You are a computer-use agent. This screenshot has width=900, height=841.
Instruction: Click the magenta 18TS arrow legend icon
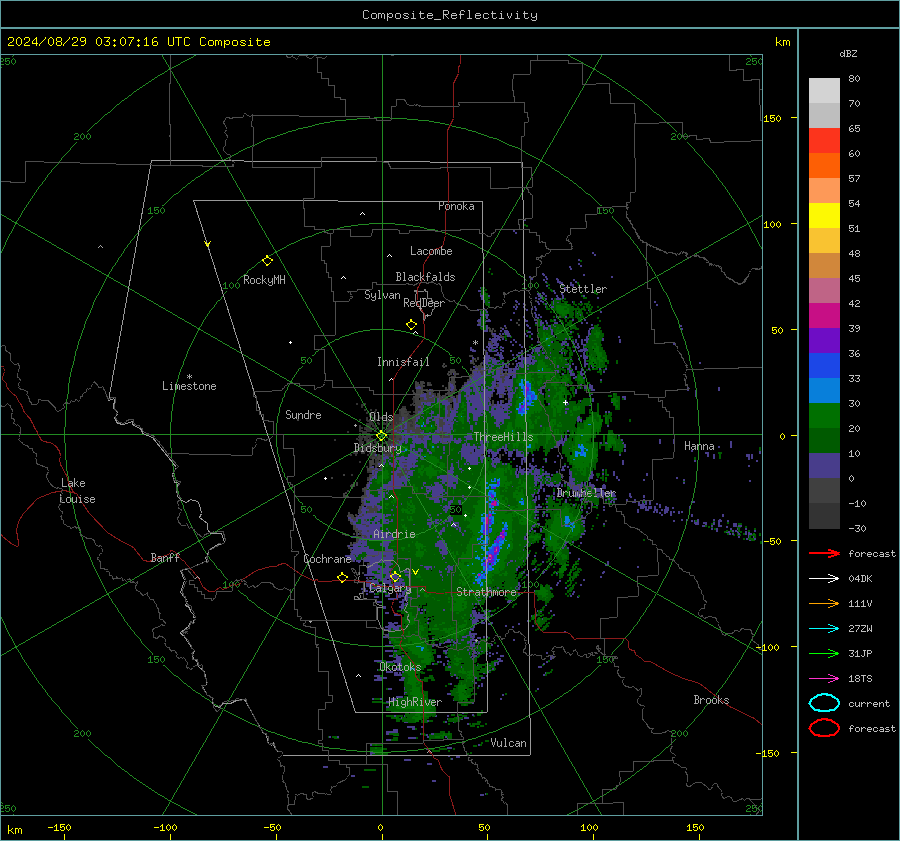click(824, 679)
